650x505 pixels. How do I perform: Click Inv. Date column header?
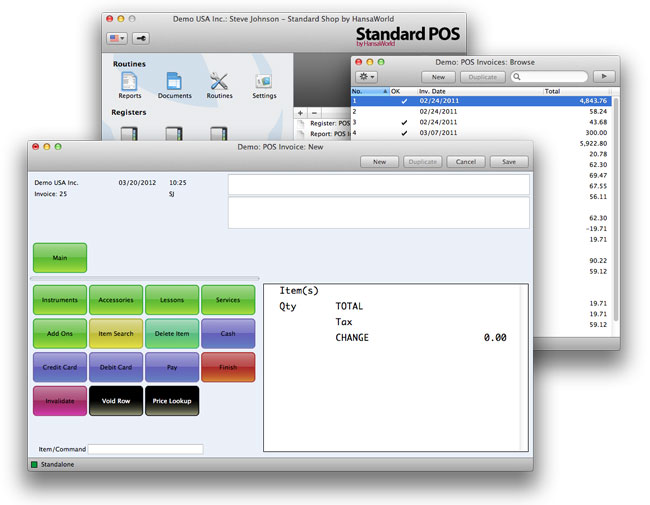480,91
